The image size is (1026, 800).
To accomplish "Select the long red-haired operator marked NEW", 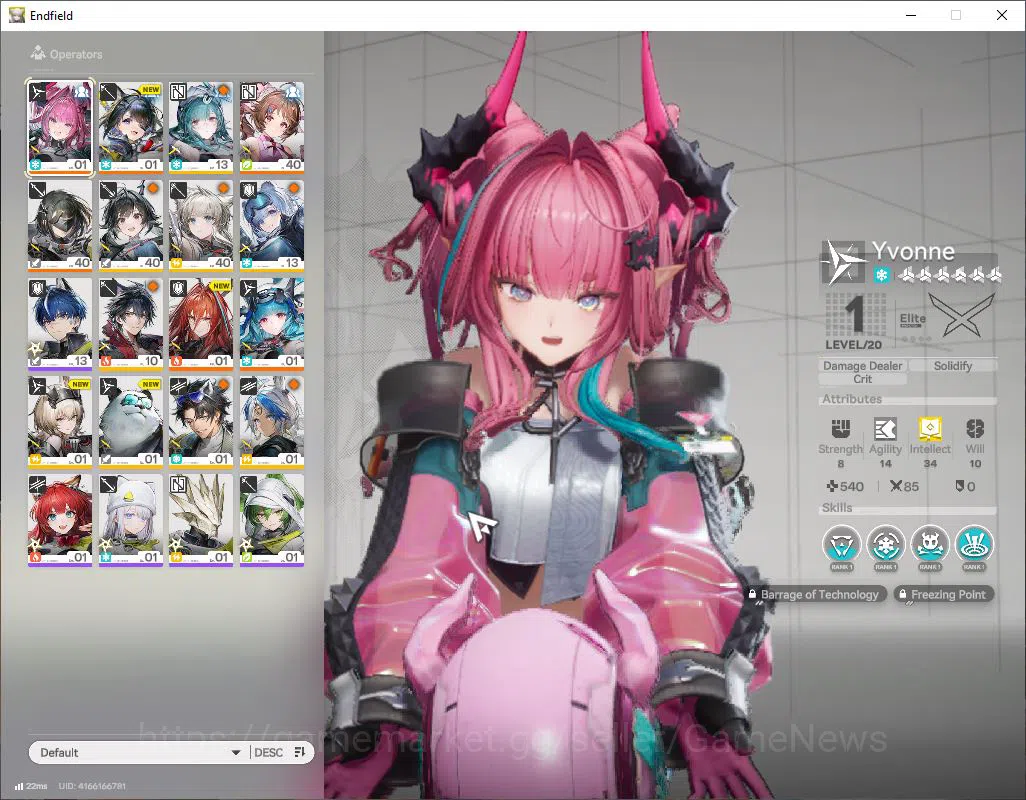I will pyautogui.click(x=201, y=324).
